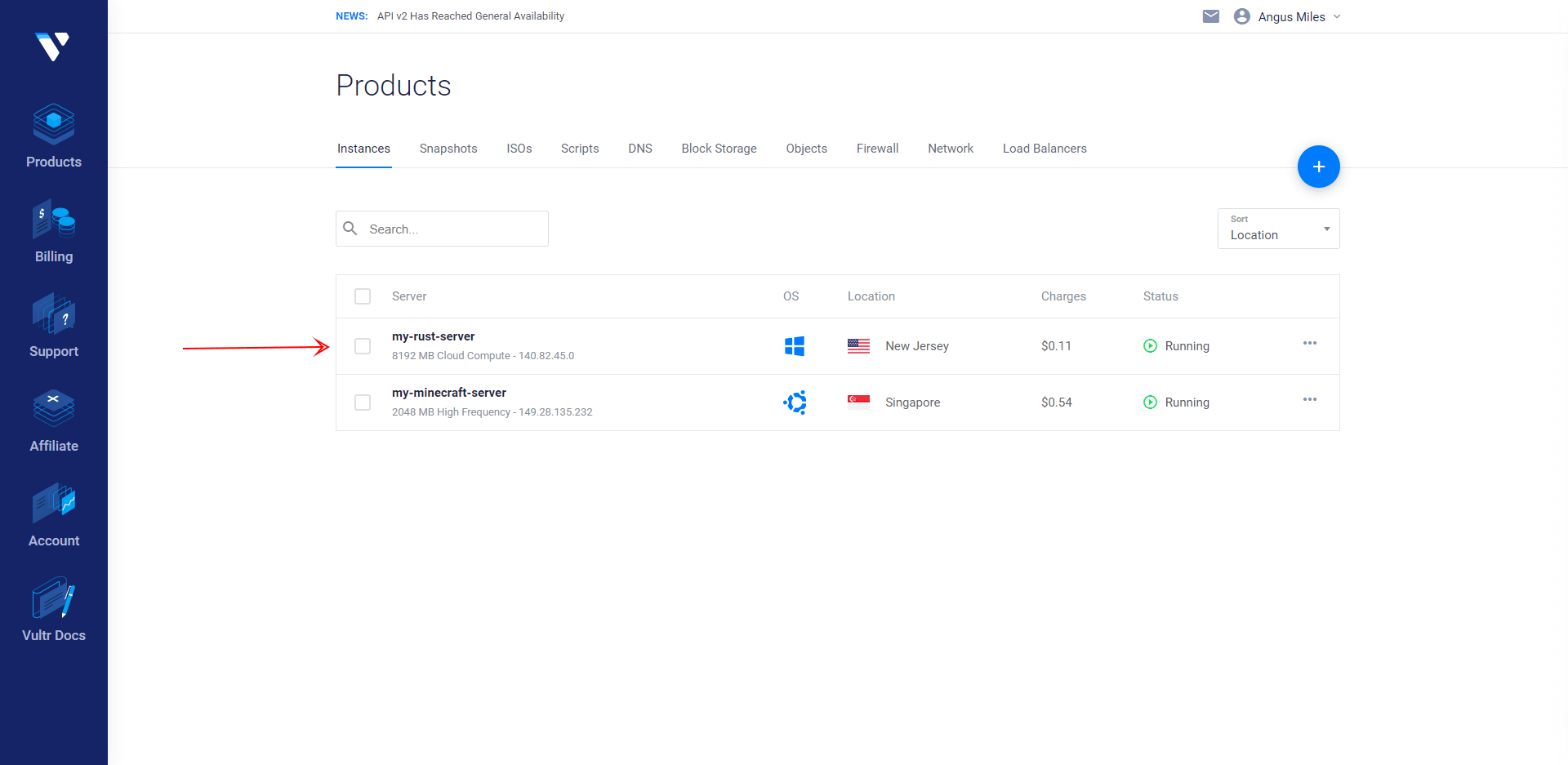Switch to the Firewall tab
The image size is (1568, 765).
pos(877,149)
